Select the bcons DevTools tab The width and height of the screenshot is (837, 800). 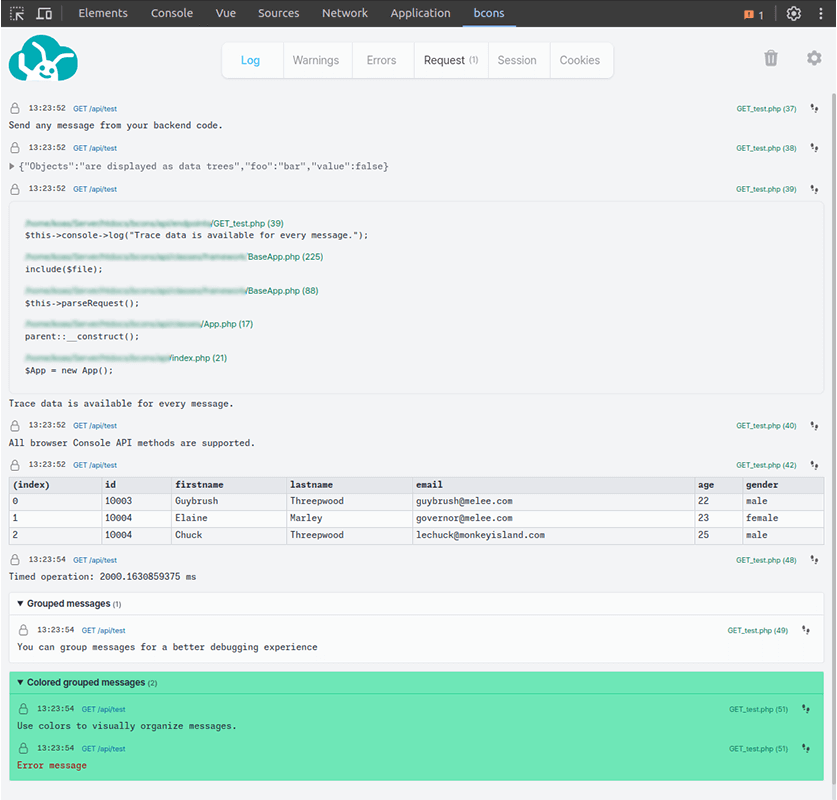point(489,13)
